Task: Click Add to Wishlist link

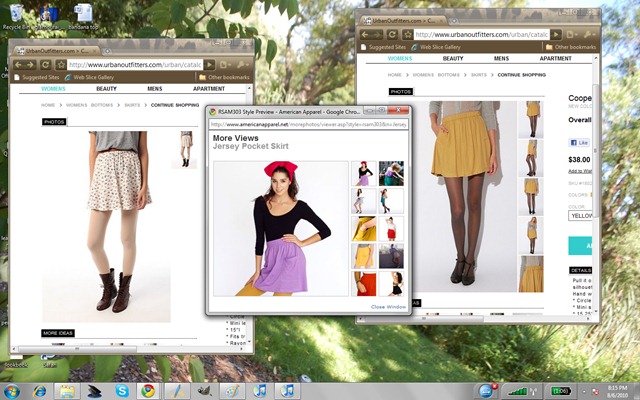Action: [580, 171]
